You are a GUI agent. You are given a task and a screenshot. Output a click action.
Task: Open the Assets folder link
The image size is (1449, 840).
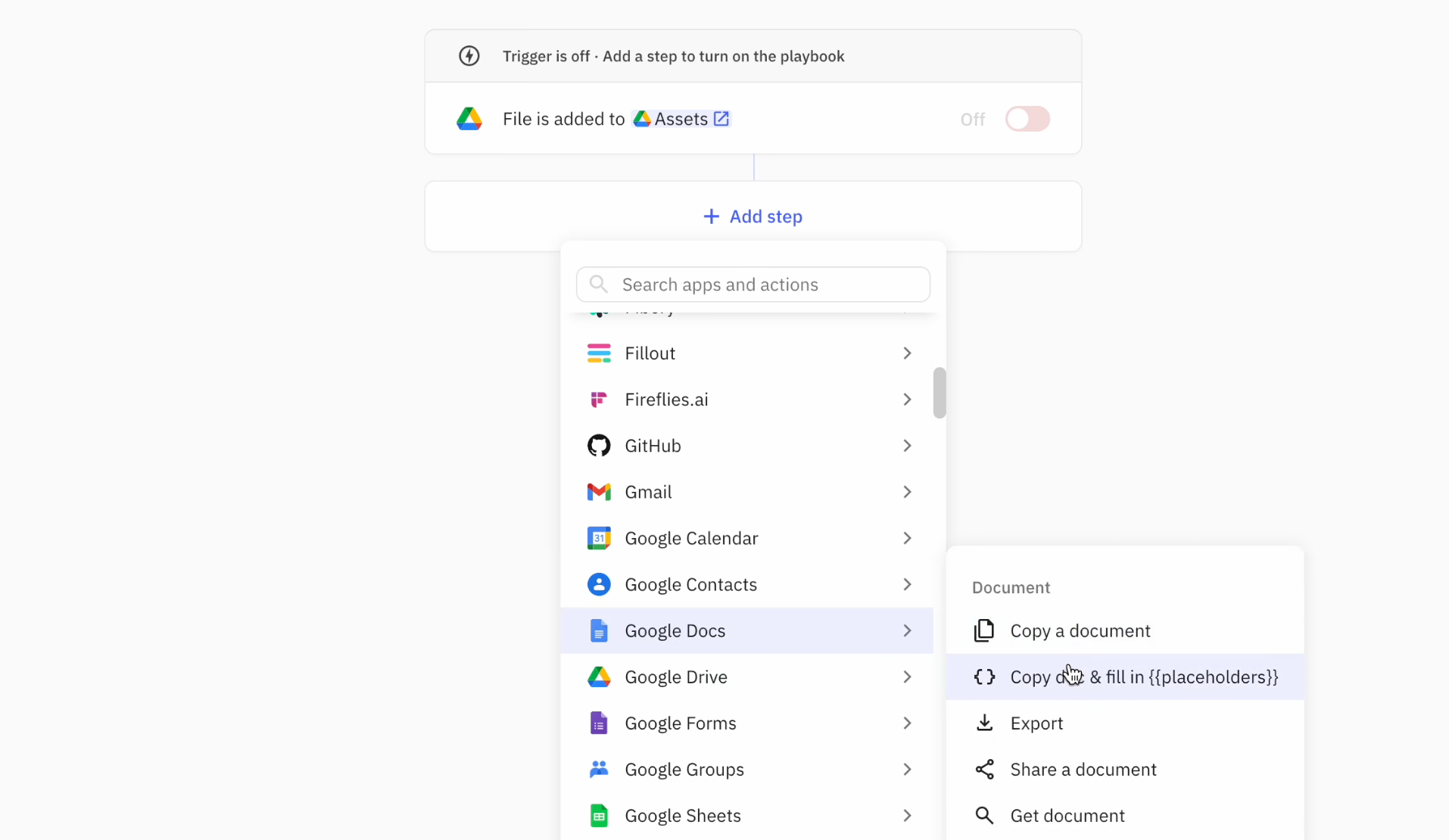click(681, 119)
